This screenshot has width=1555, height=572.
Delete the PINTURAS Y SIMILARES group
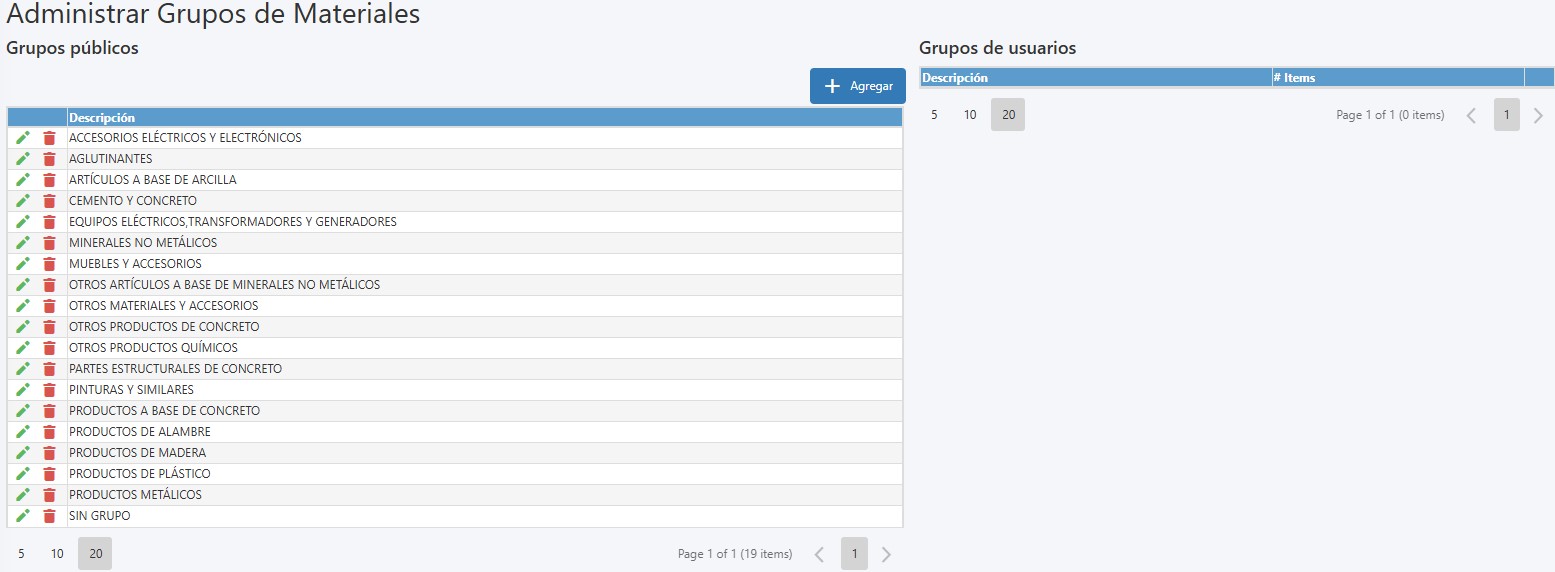(49, 390)
